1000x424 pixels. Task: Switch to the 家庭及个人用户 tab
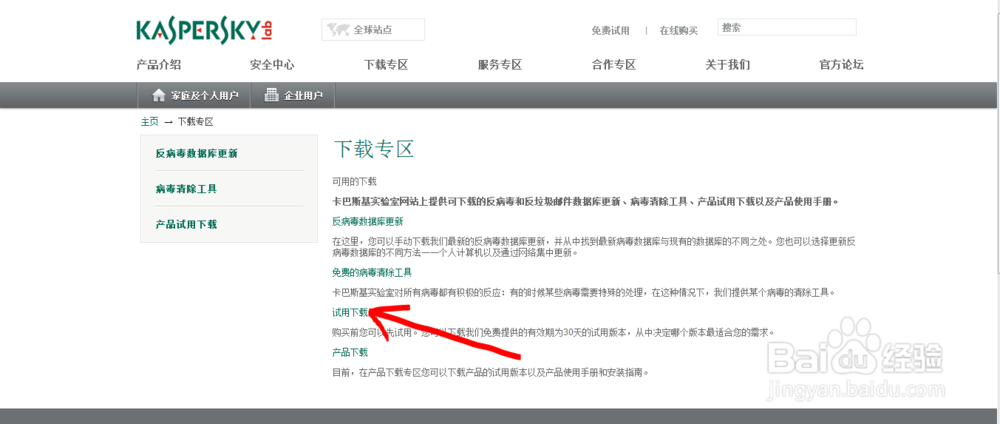point(195,96)
